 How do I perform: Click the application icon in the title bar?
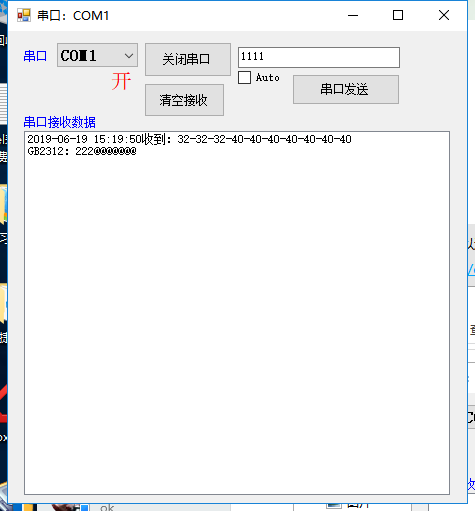(x=24, y=15)
